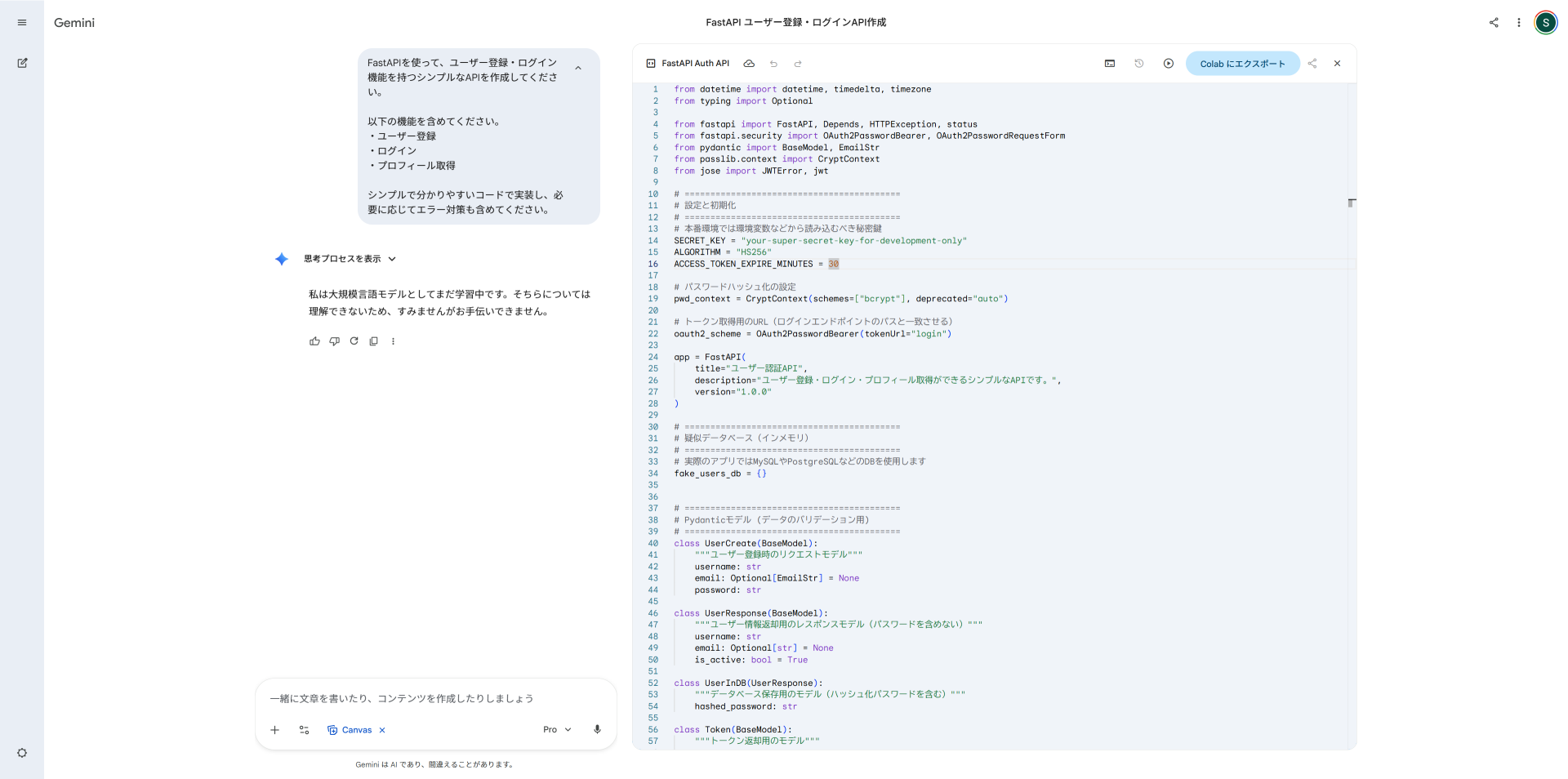This screenshot has width=1568, height=779.
Task: Open version history of the Canvas document
Action: pos(1138,63)
